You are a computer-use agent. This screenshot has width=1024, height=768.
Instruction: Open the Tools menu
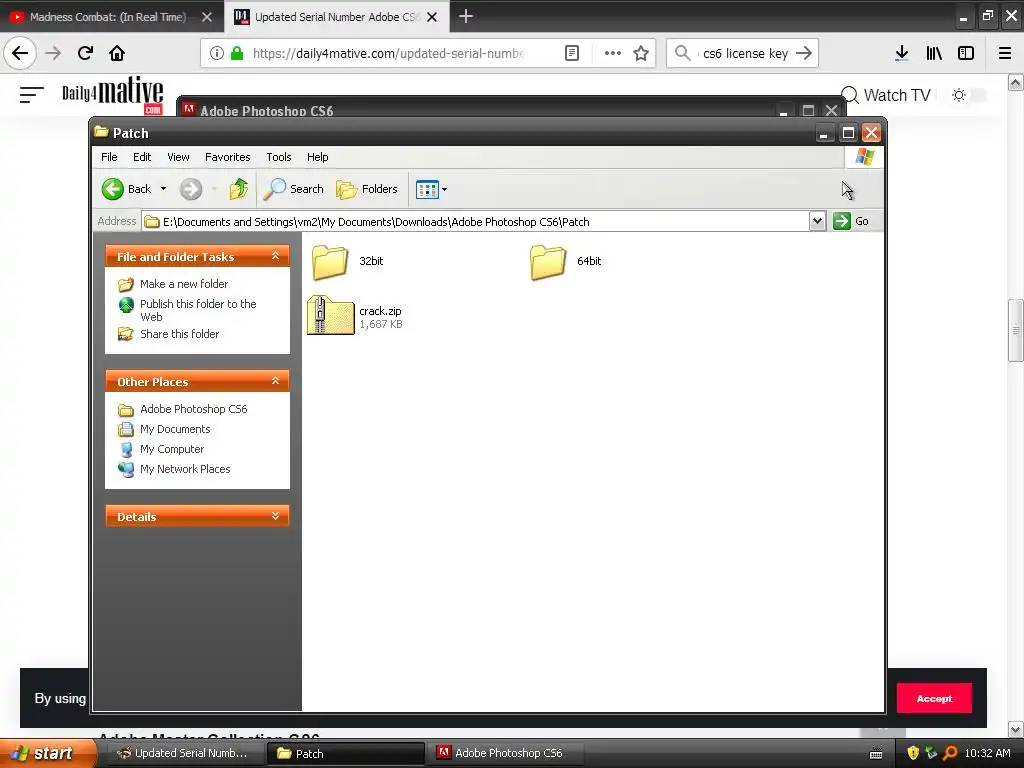click(279, 157)
